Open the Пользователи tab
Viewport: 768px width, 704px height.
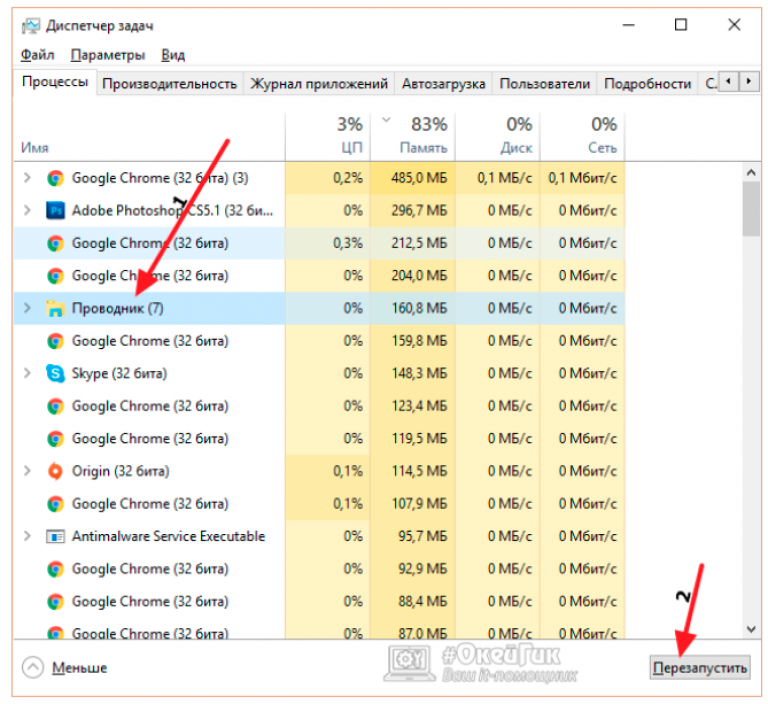[545, 84]
